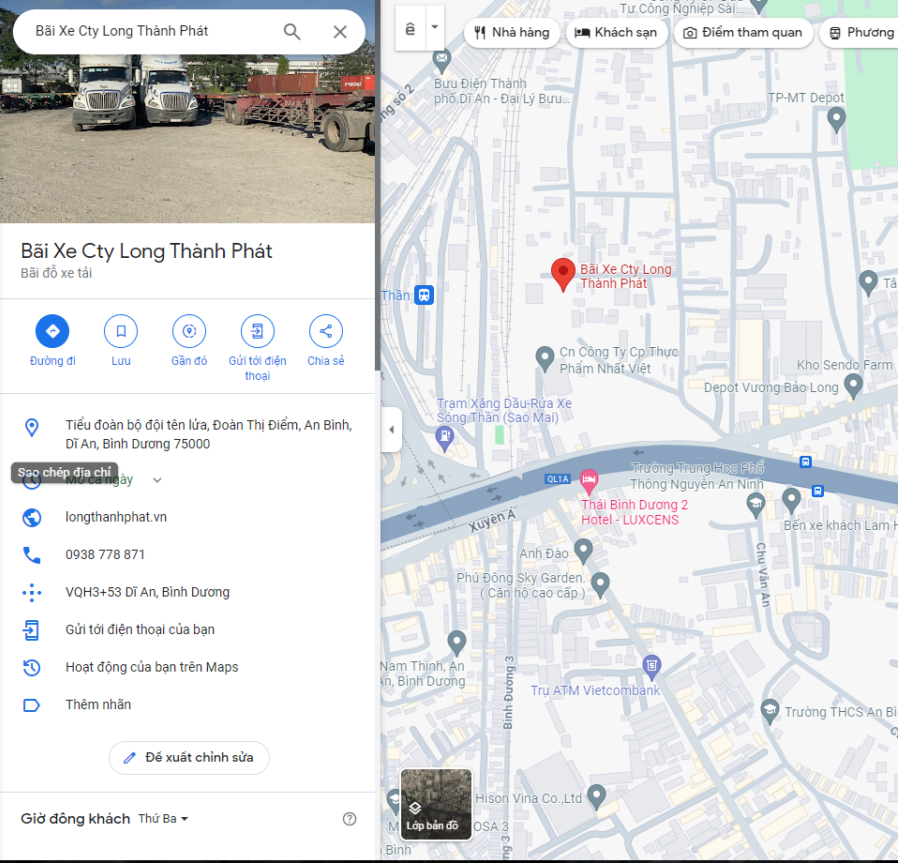Click the Đề xuất chỉnh sửa button
Screen dimensions: 898x863
pos(189,757)
